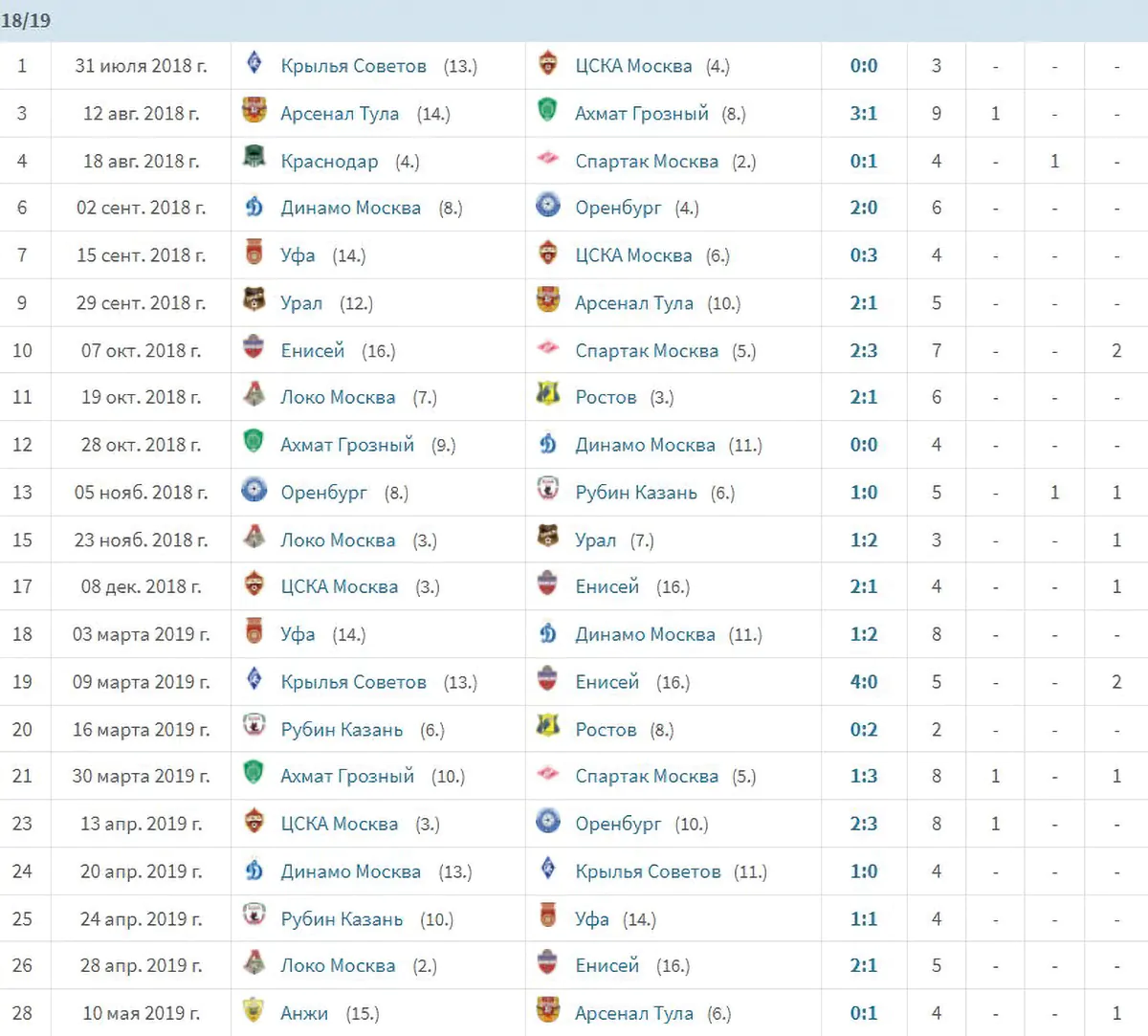Click the CSKA Moscow club crest
The height and width of the screenshot is (1036, 1148).
[547, 65]
